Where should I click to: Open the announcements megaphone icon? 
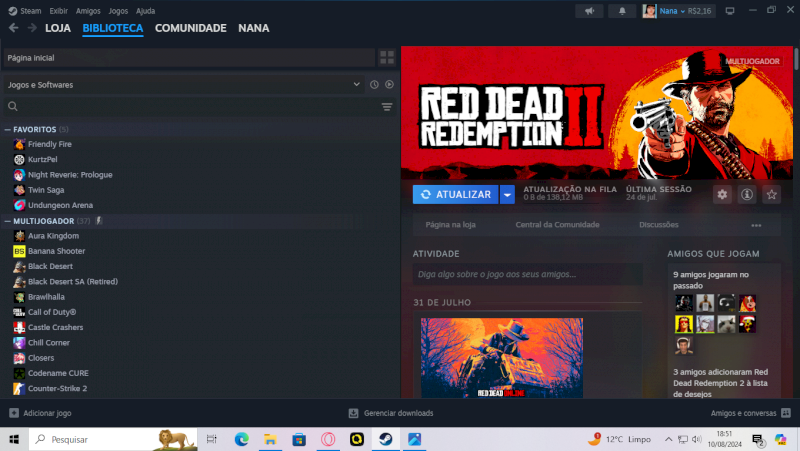589,11
